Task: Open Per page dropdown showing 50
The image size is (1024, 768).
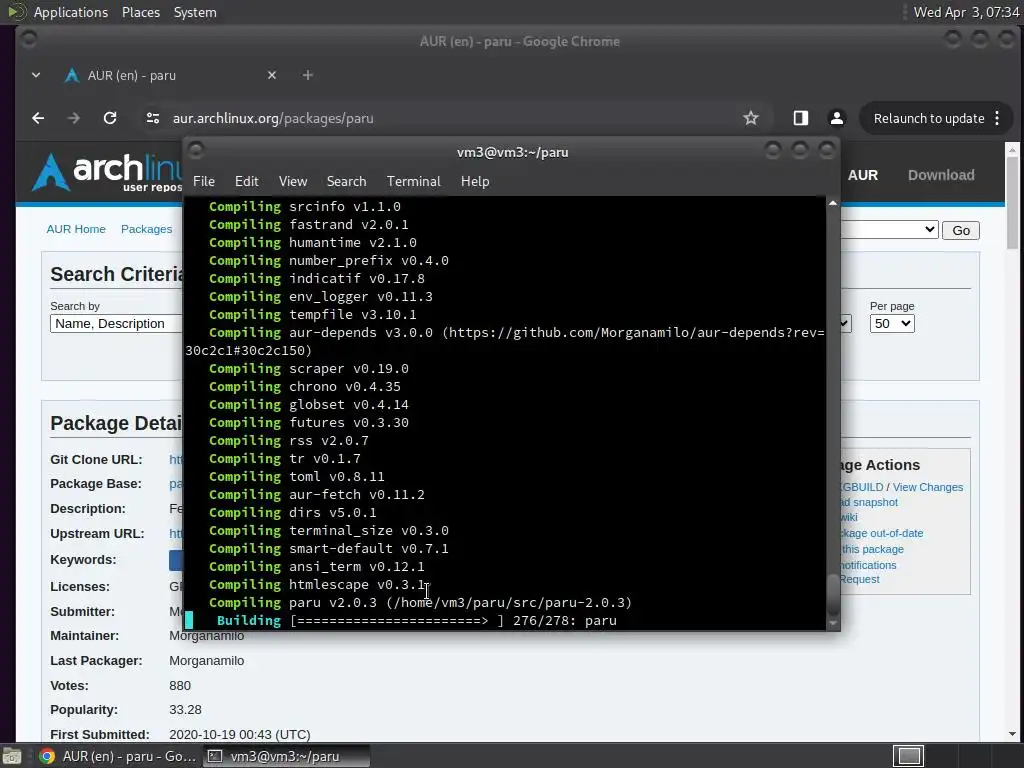Action: (x=891, y=324)
